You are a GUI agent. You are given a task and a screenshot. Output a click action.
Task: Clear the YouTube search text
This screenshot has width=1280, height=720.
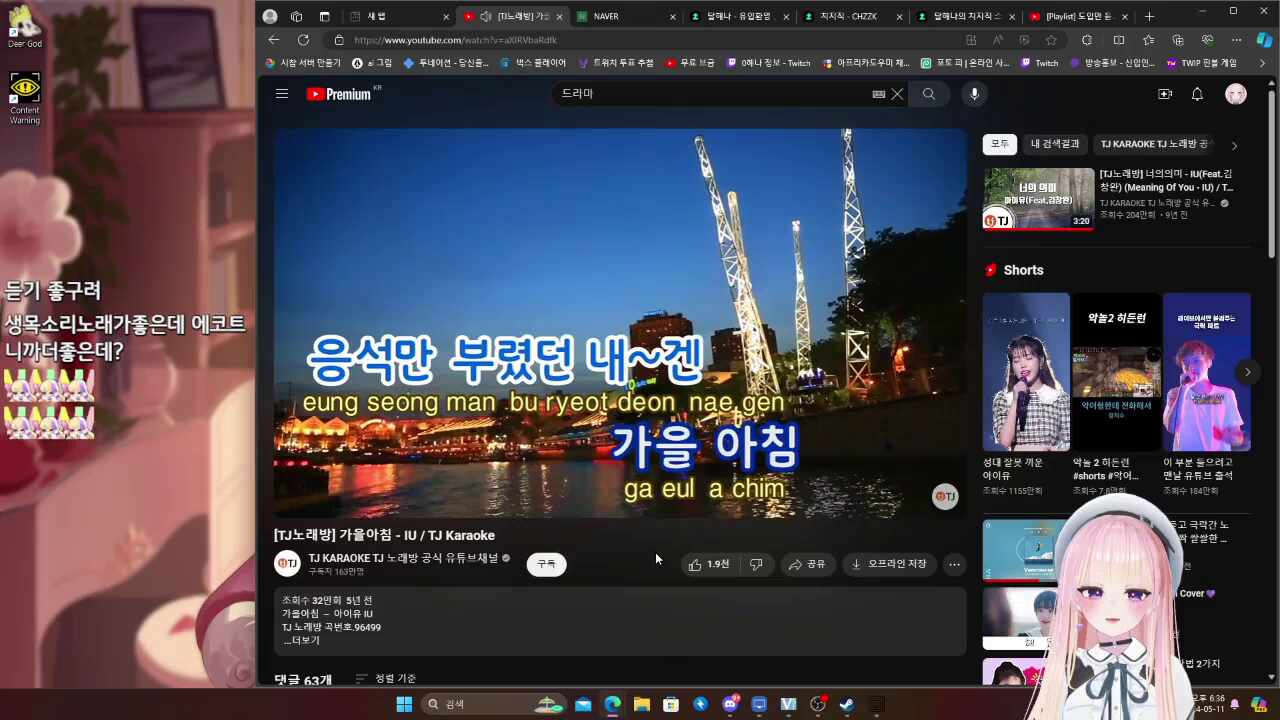[x=897, y=94]
